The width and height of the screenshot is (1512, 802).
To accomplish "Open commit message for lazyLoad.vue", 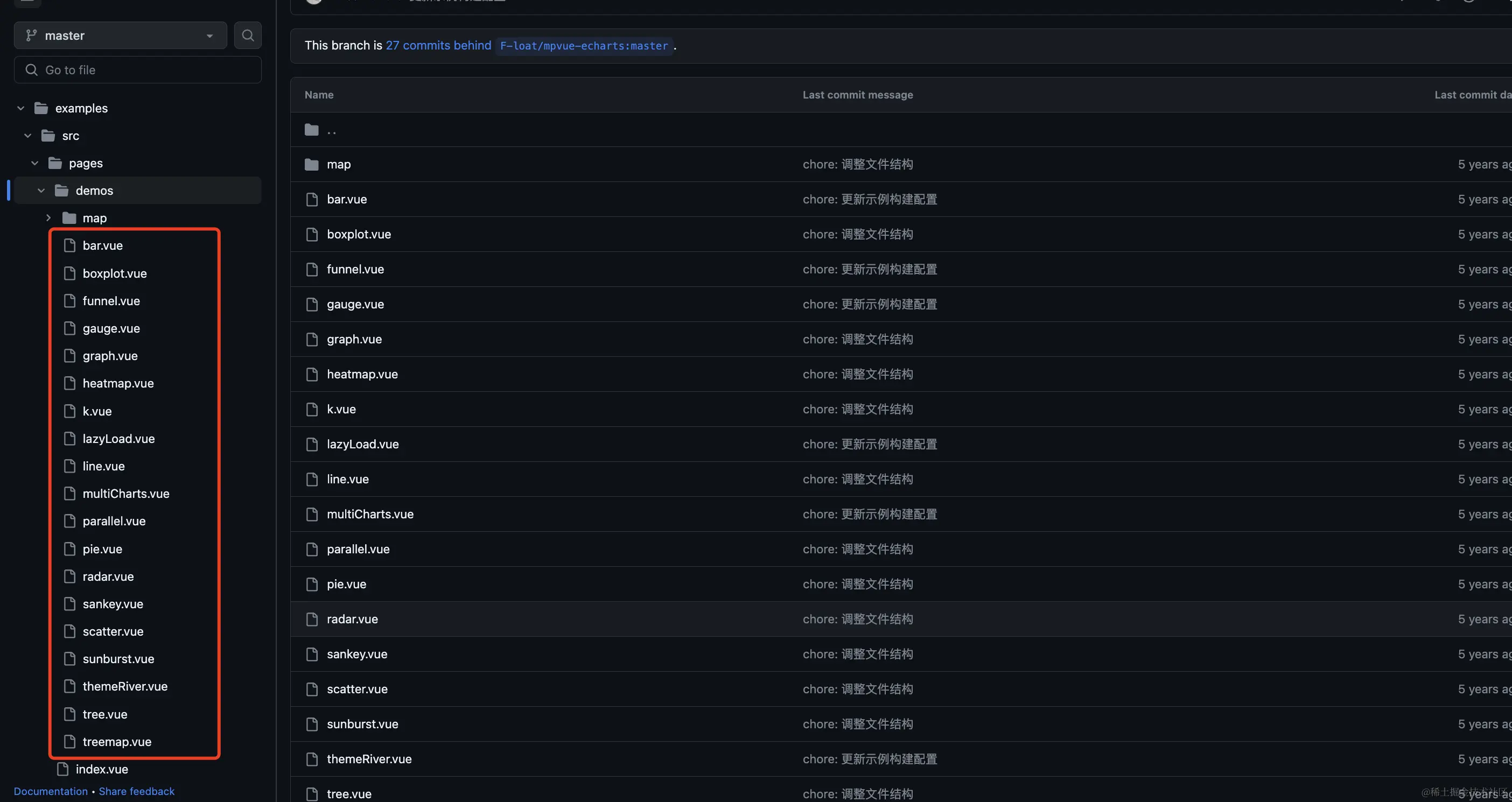I will 869,444.
